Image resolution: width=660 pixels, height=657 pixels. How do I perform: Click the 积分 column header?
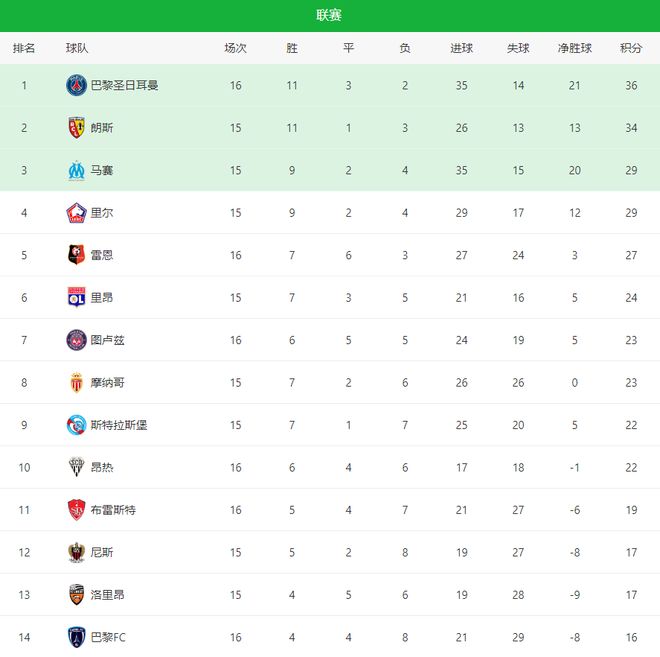(x=631, y=48)
